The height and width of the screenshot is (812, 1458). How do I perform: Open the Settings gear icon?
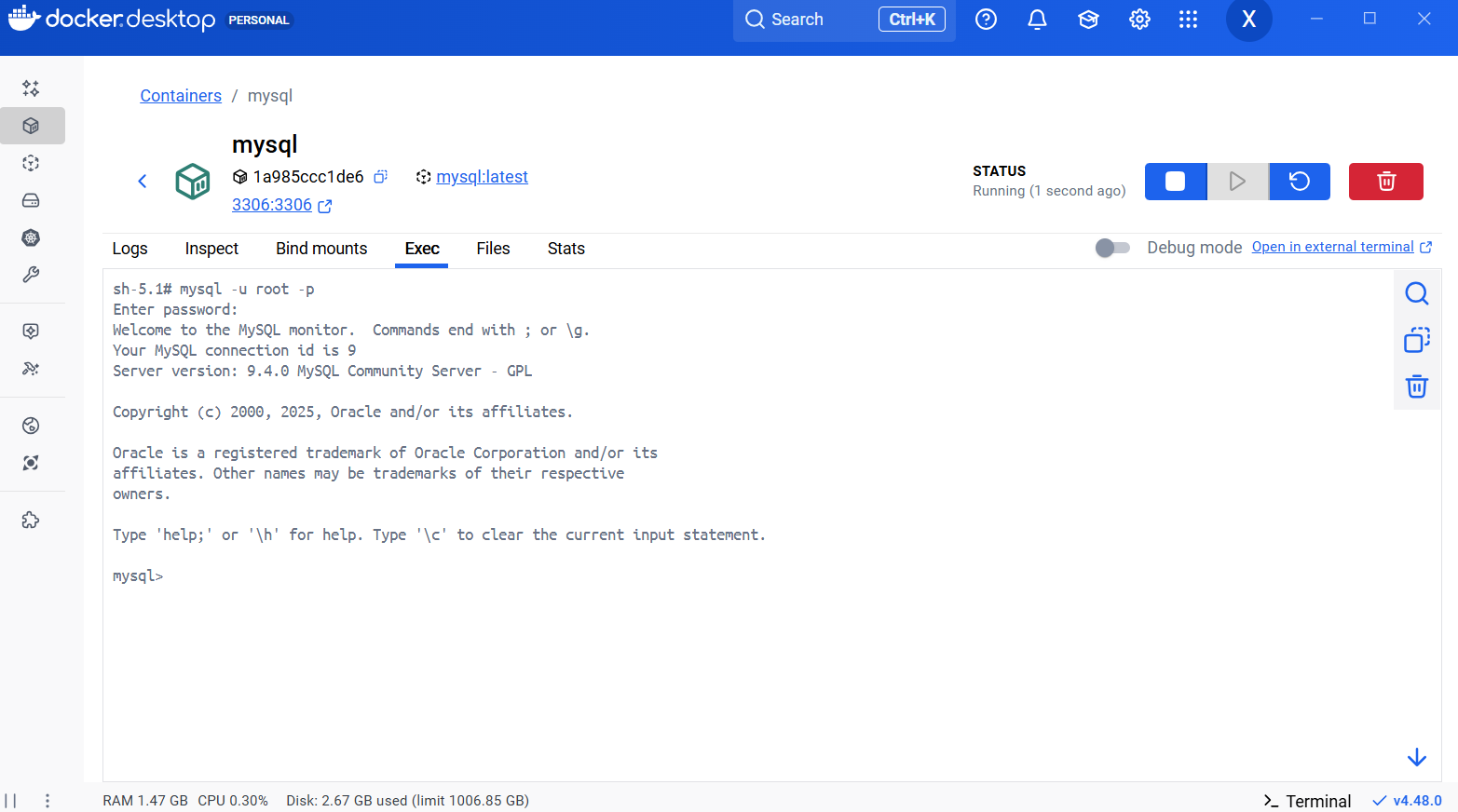tap(1139, 20)
